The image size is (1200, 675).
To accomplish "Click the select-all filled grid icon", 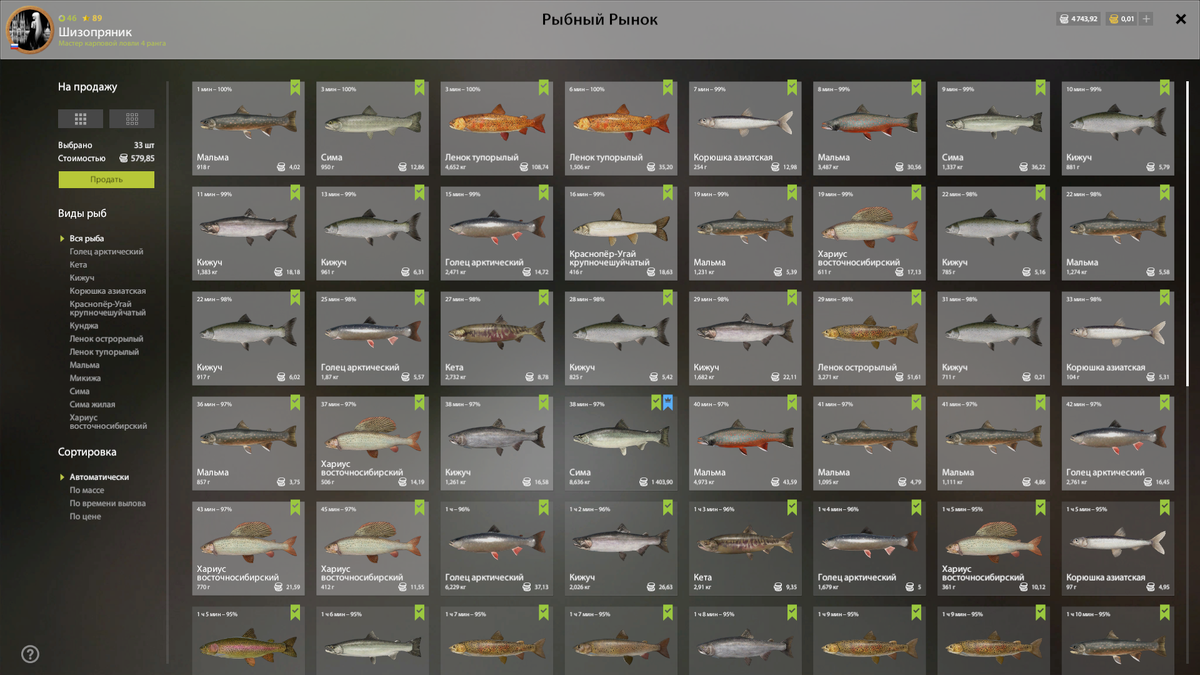I will pos(81,119).
